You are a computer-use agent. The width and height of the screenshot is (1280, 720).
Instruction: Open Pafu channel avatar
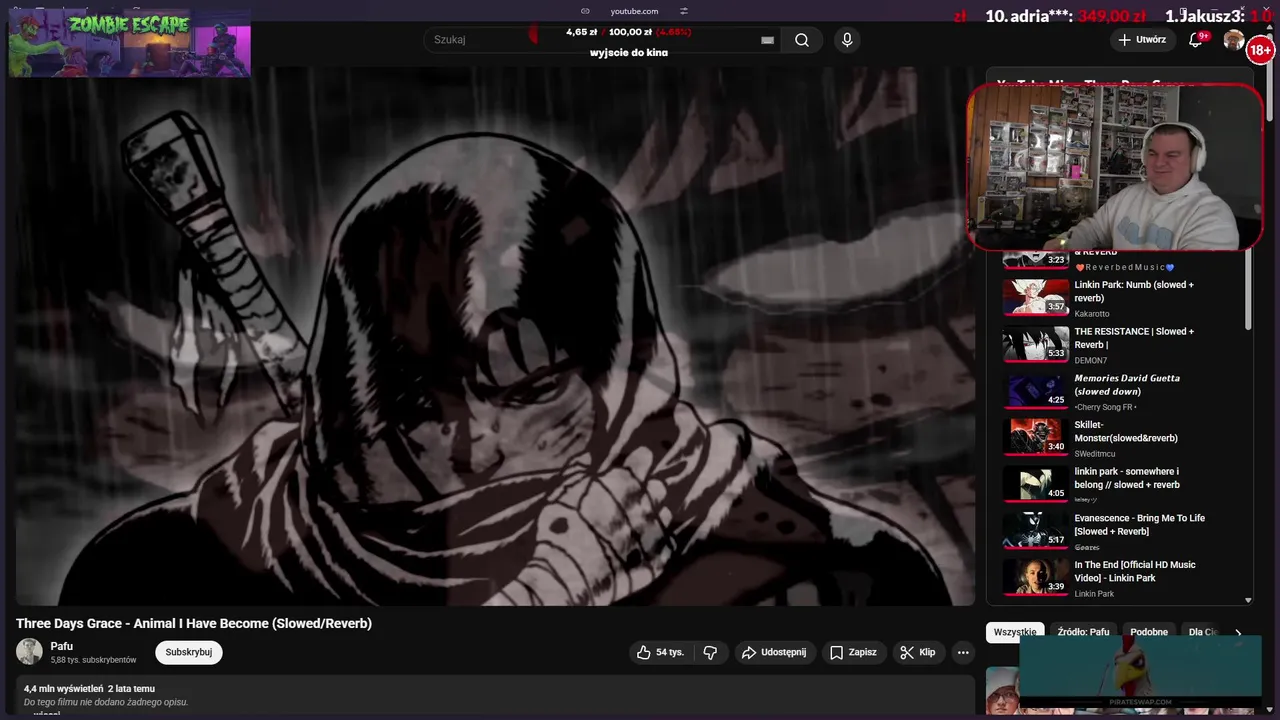pos(30,652)
